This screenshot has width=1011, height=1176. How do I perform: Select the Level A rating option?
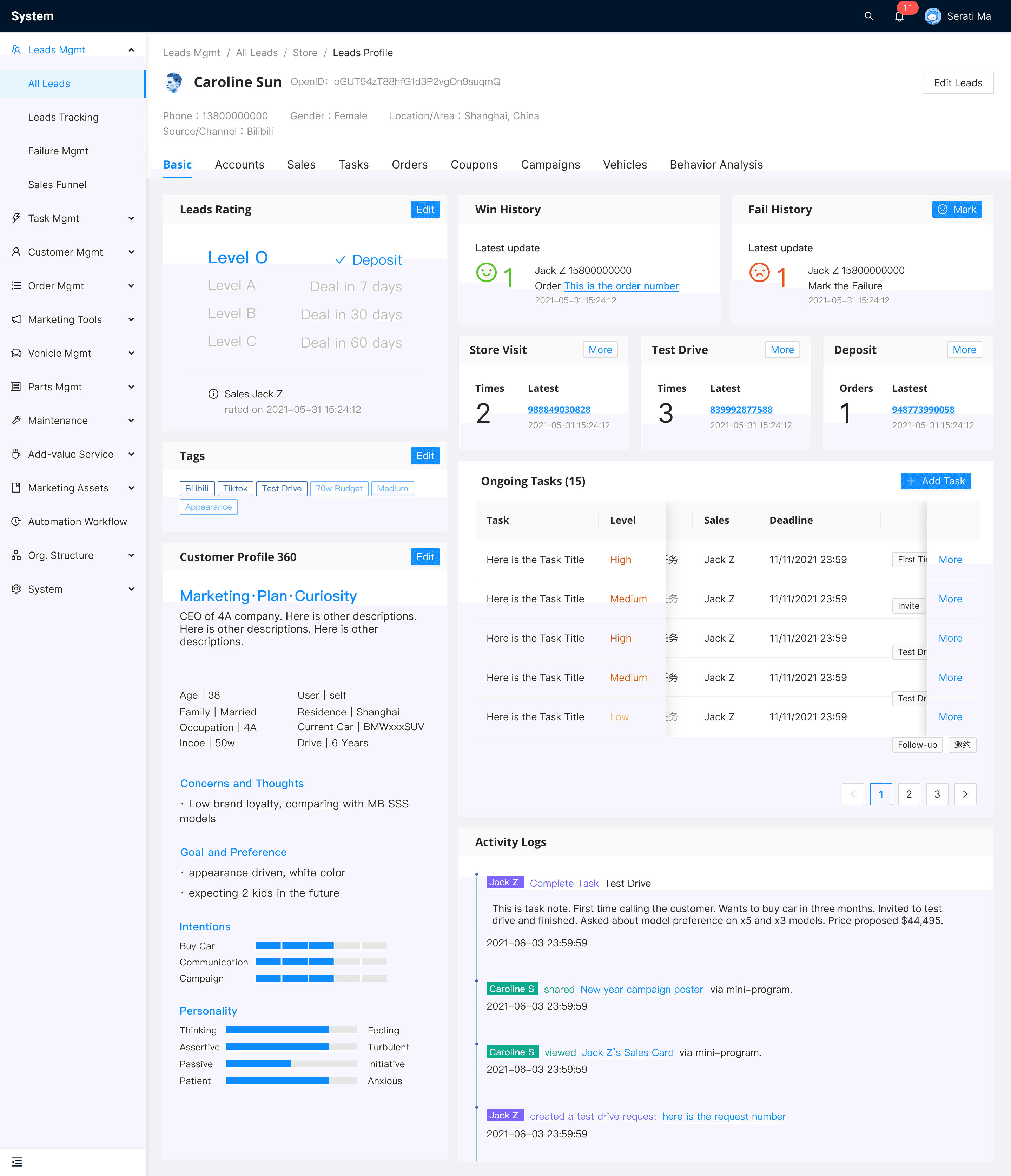tap(232, 285)
